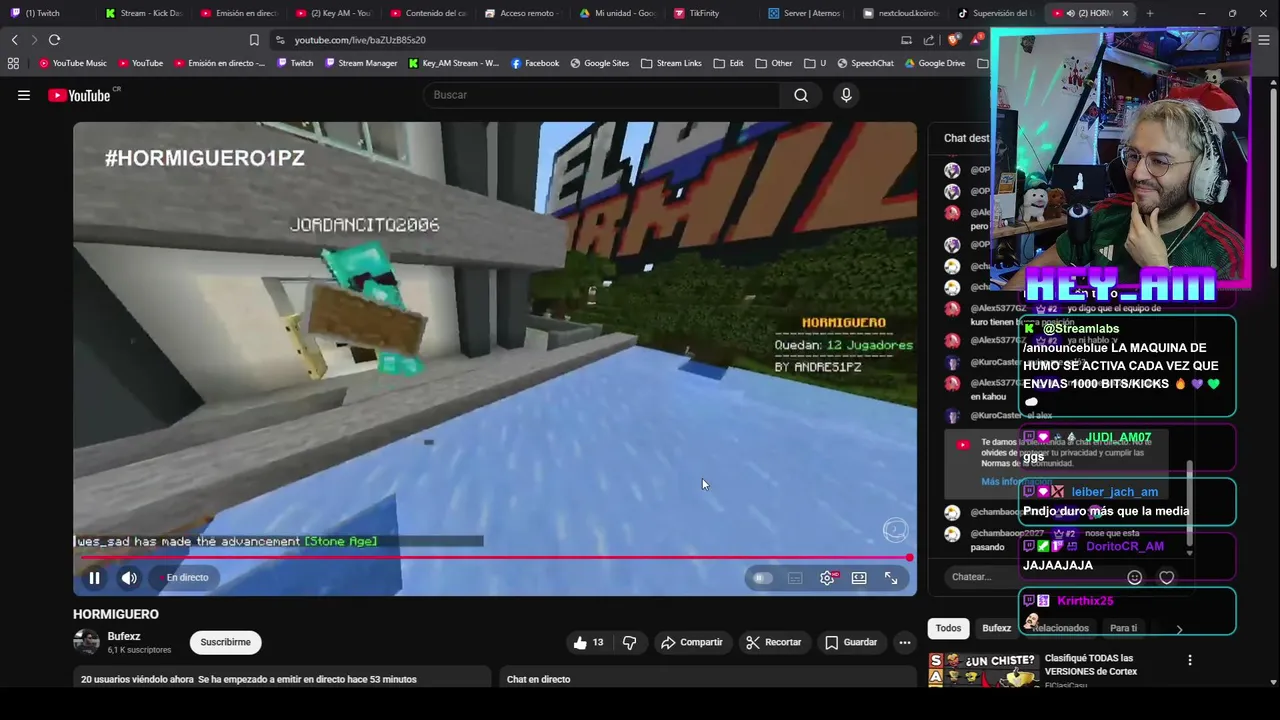The image size is (1280, 720).
Task: Switch to Mi unidad Google tab
Action: (618, 13)
